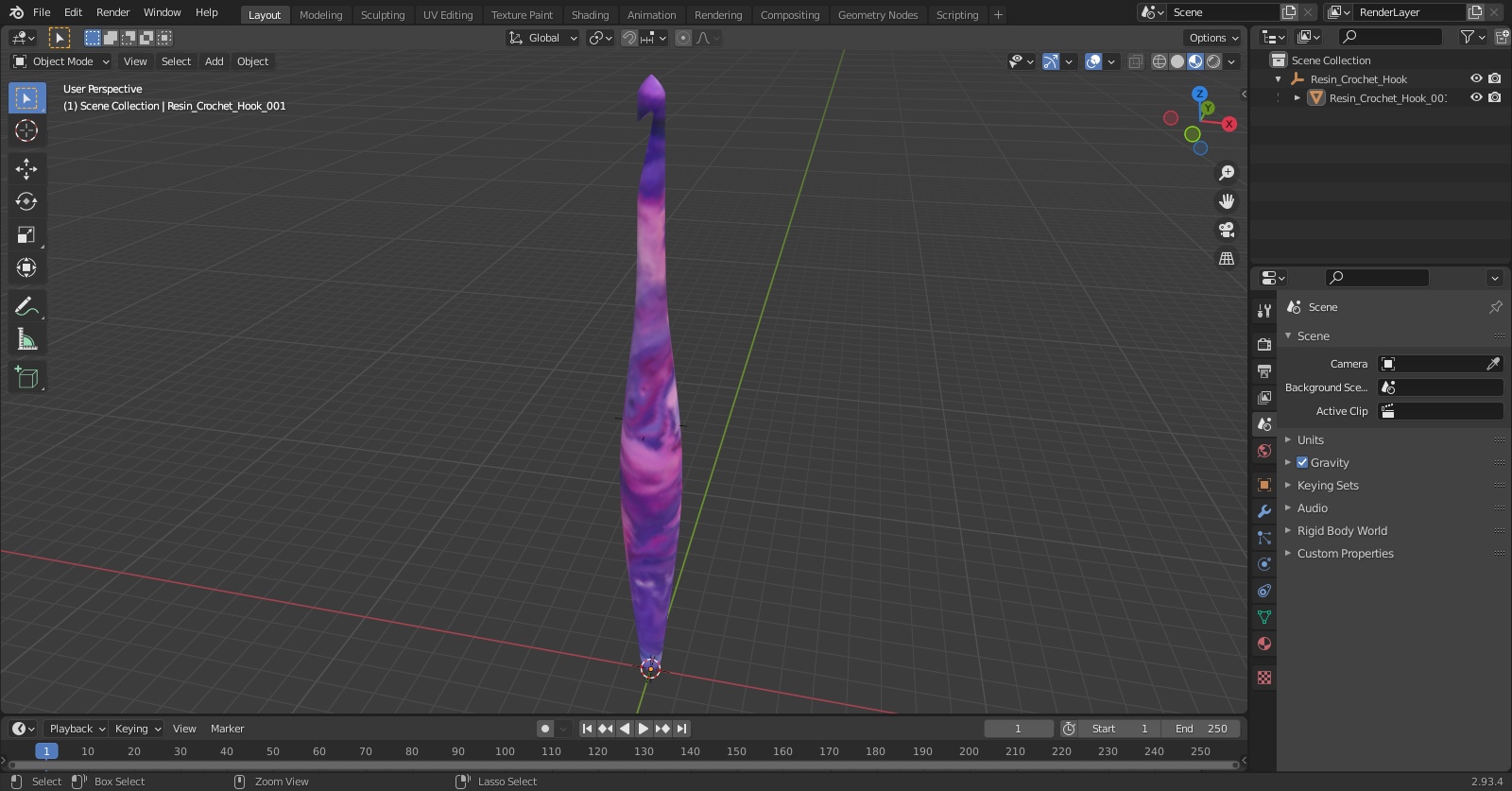Viewport: 1512px width, 791px height.
Task: Open the Tool properties tab
Action: tap(1264, 311)
